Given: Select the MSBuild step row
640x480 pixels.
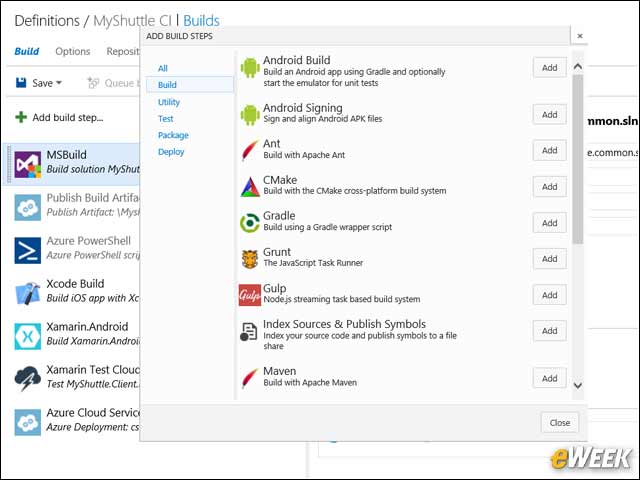Looking at the screenshot, I should 73,164.
